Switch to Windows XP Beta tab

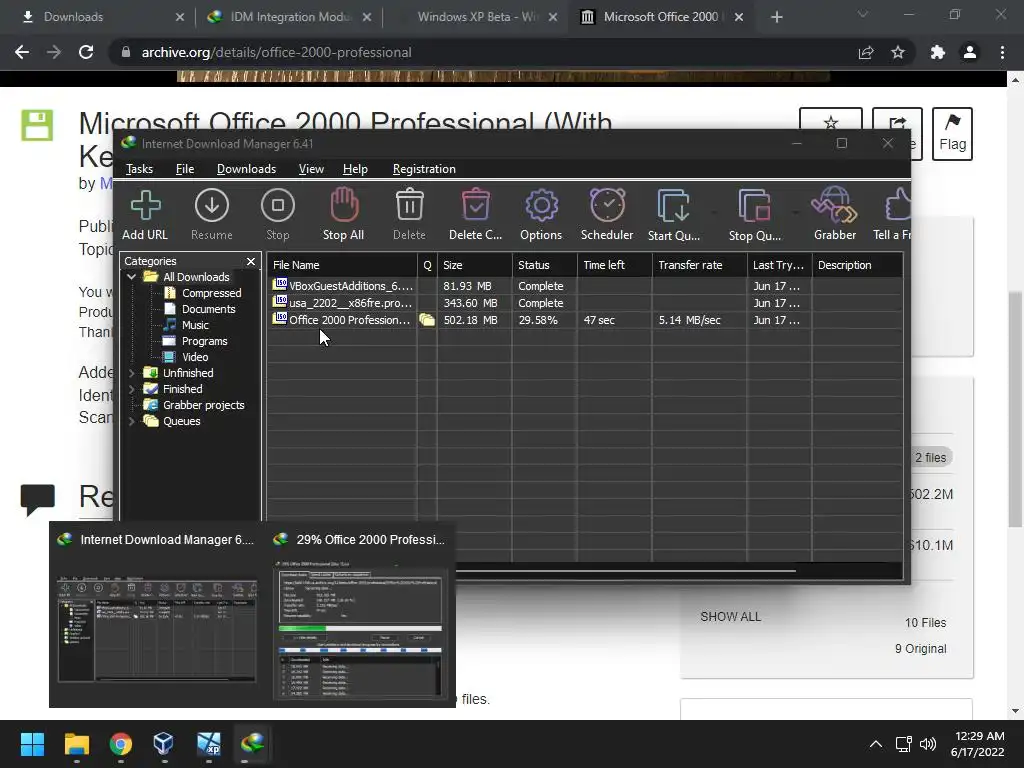(475, 17)
